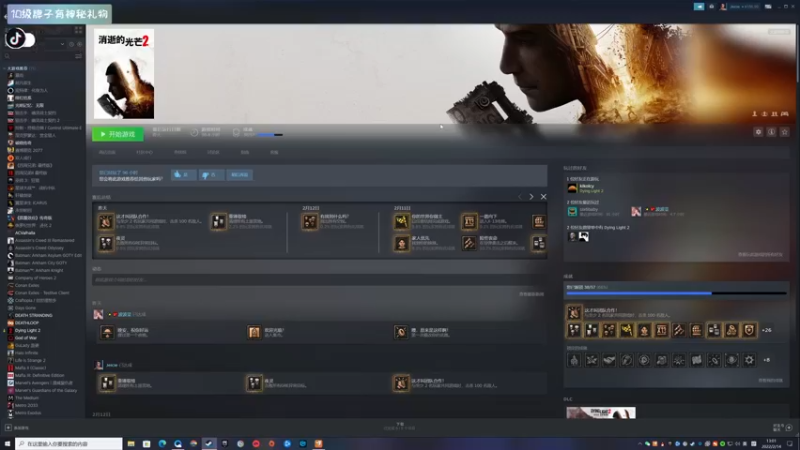Open link to all friends who played
The height and width of the screenshot is (450, 800).
click(x=760, y=255)
